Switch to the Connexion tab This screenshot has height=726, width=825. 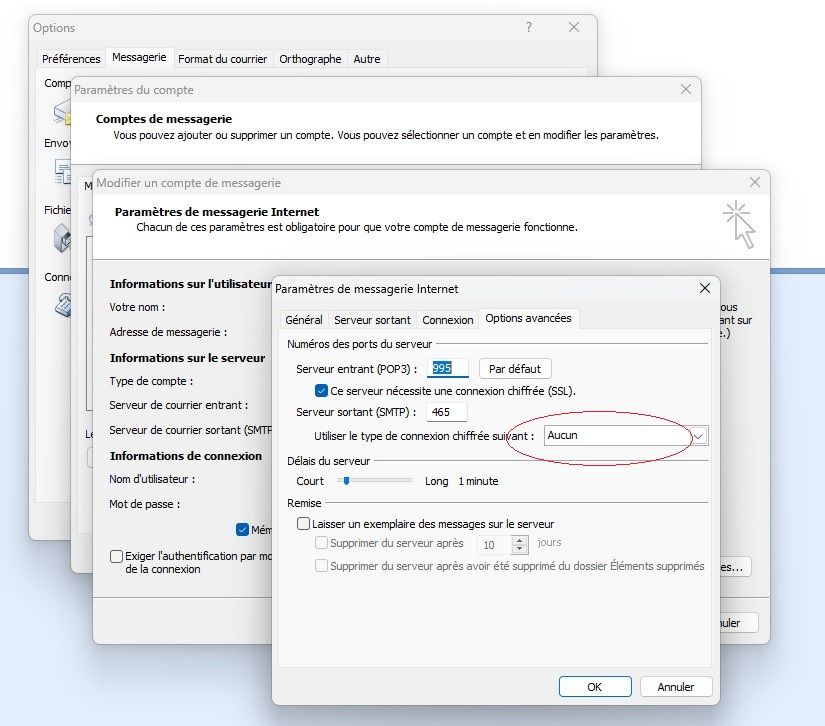coord(448,320)
